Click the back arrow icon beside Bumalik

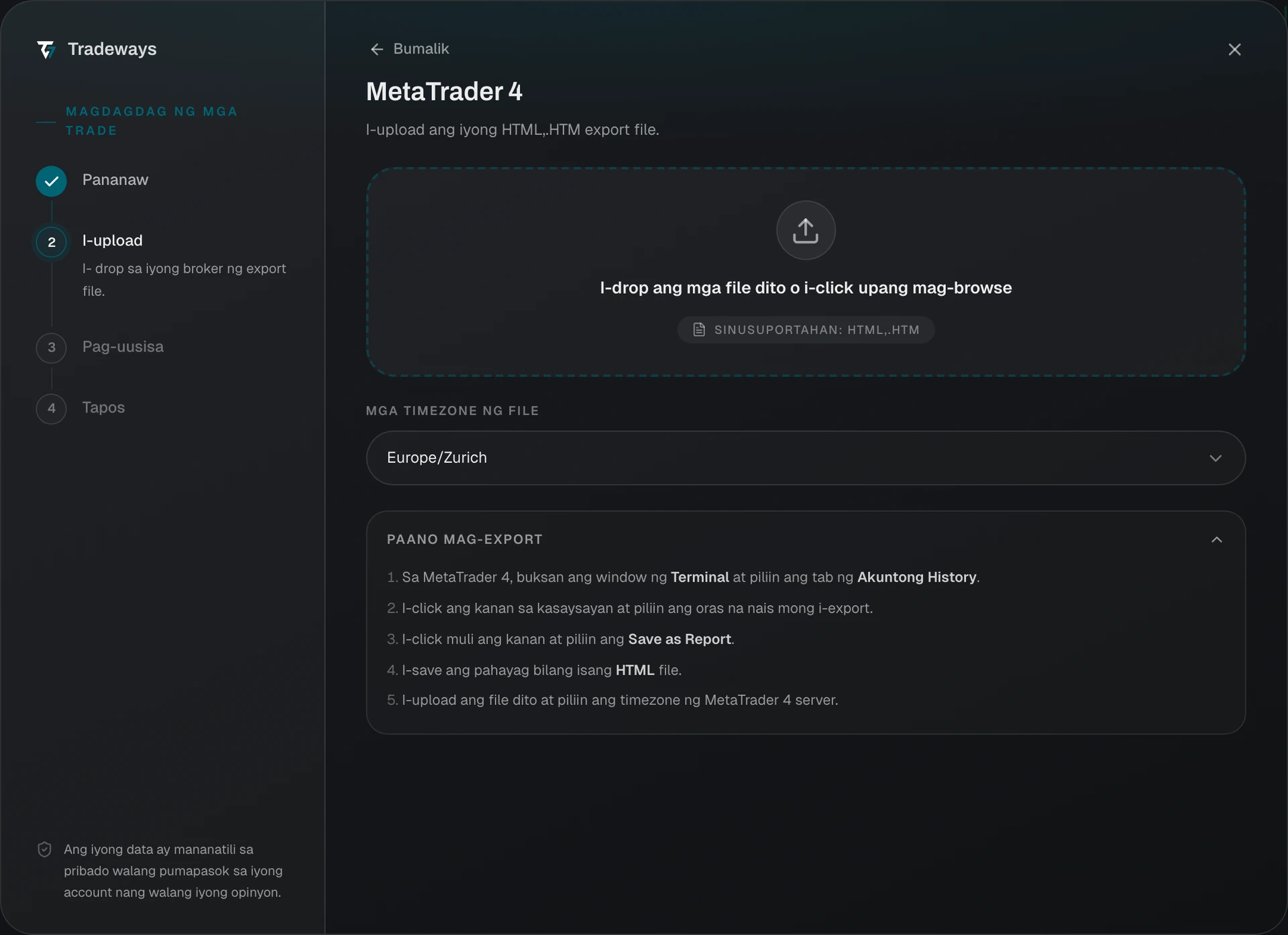[377, 50]
